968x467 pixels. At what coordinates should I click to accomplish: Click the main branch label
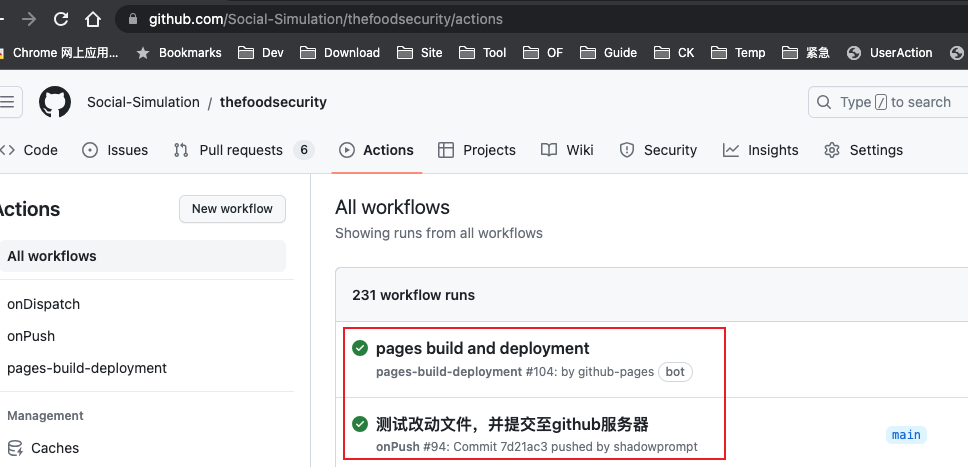click(x=906, y=435)
